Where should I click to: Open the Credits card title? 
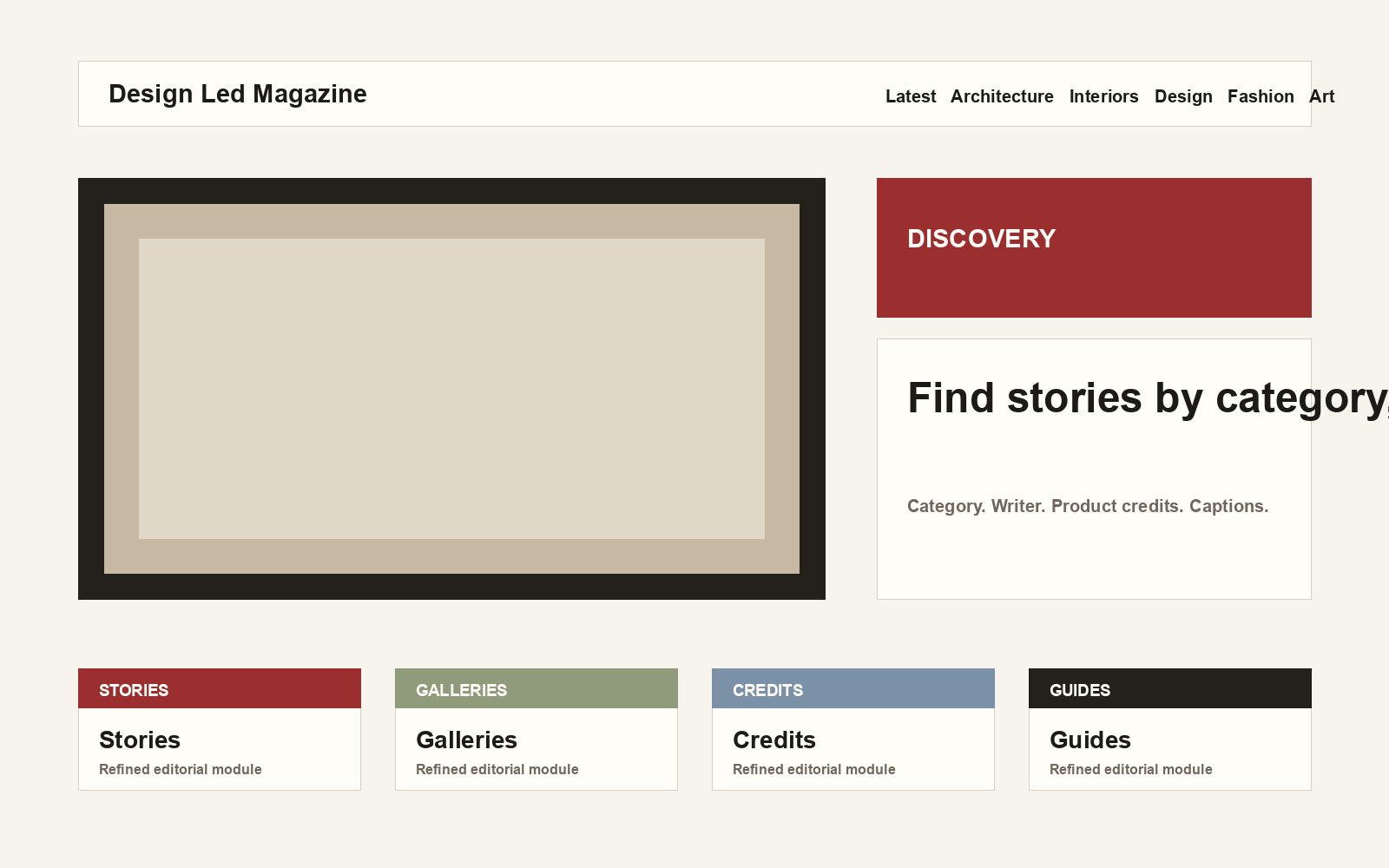tap(774, 740)
